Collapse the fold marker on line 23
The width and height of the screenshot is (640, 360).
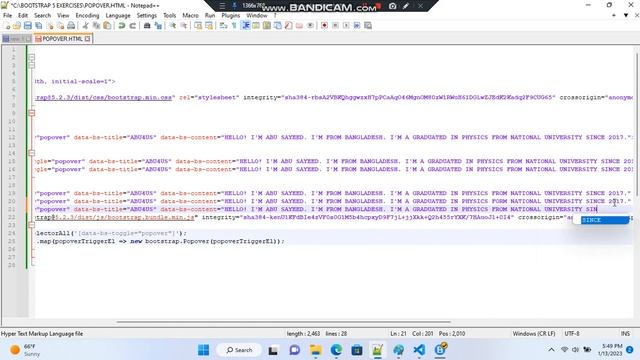[32, 225]
